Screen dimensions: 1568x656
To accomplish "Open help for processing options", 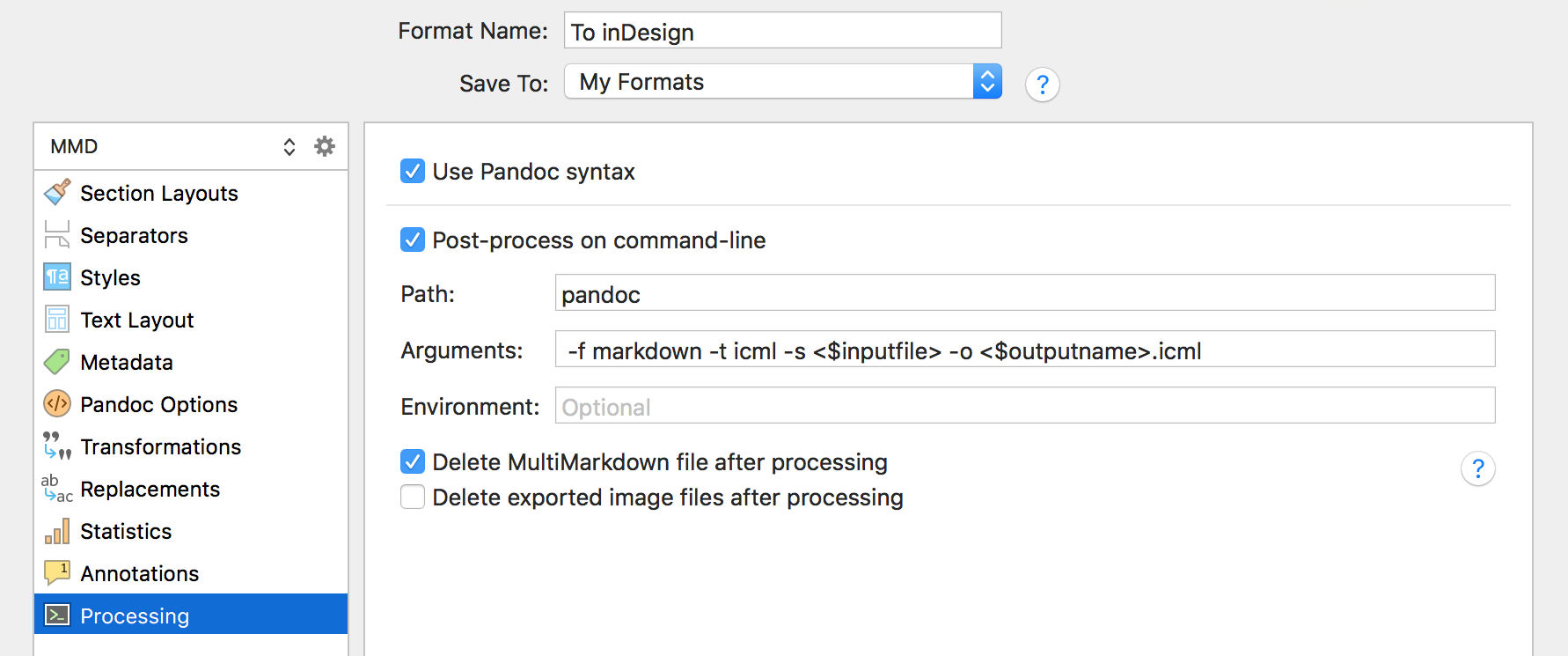I will [x=1477, y=468].
